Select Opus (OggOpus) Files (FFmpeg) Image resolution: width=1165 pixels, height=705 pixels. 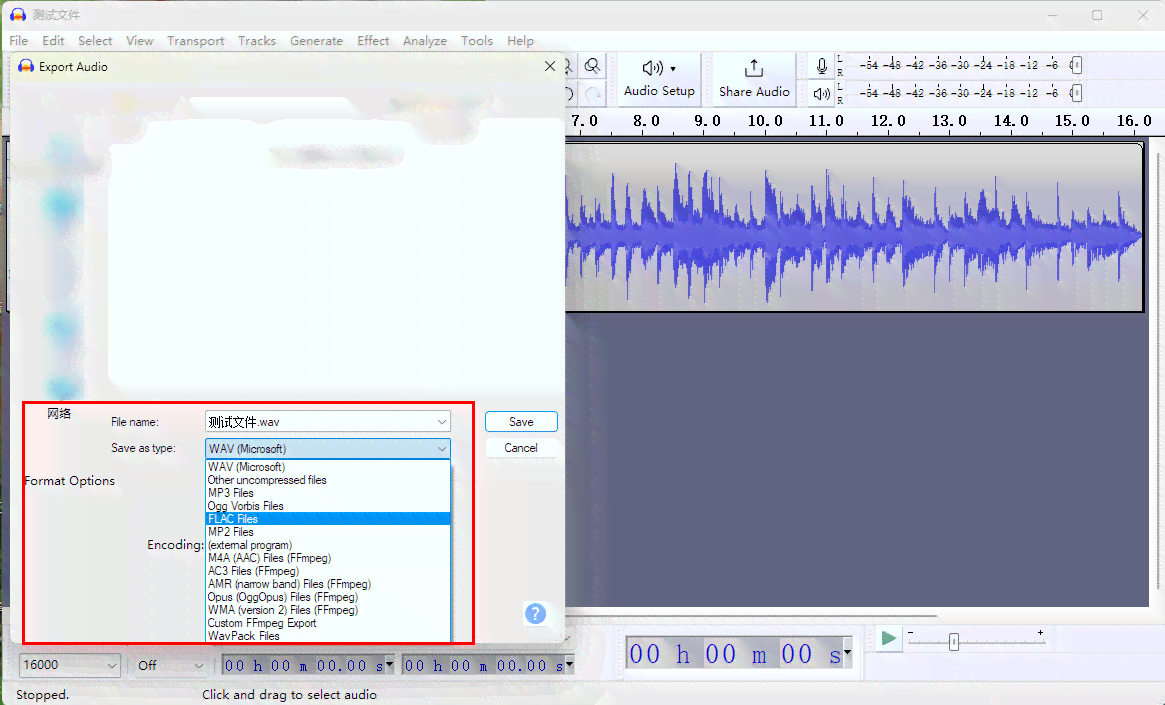pyautogui.click(x=328, y=597)
